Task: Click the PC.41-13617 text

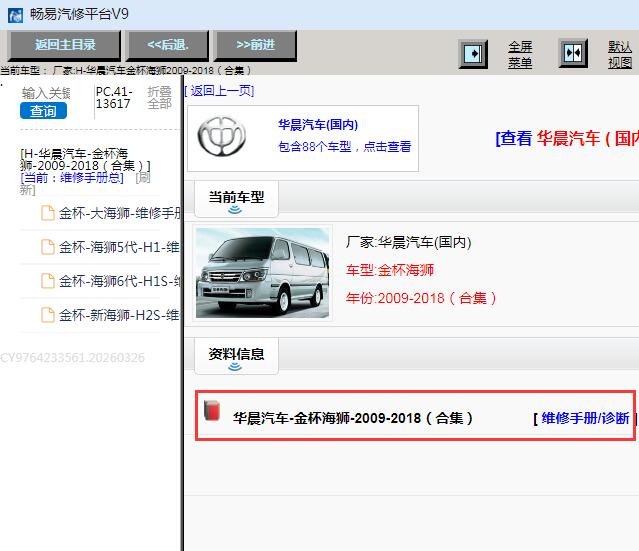Action: tap(114, 97)
